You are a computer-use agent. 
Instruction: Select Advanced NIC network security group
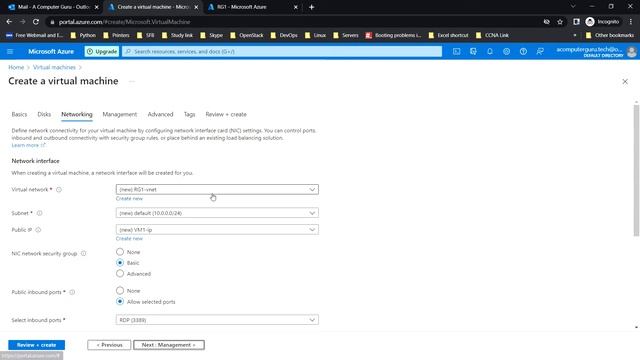pyautogui.click(x=120, y=273)
